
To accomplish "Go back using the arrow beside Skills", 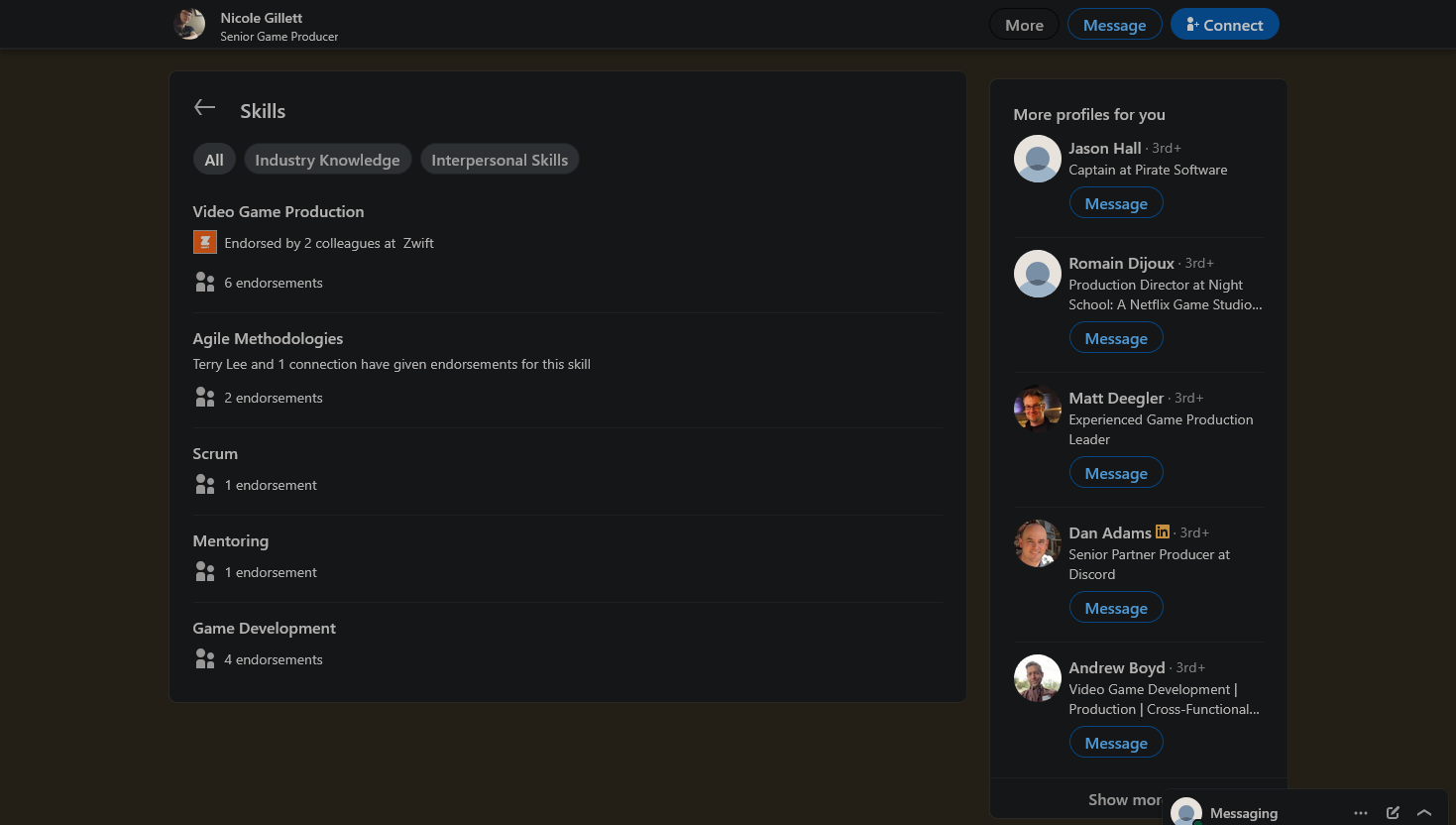I will [x=205, y=108].
